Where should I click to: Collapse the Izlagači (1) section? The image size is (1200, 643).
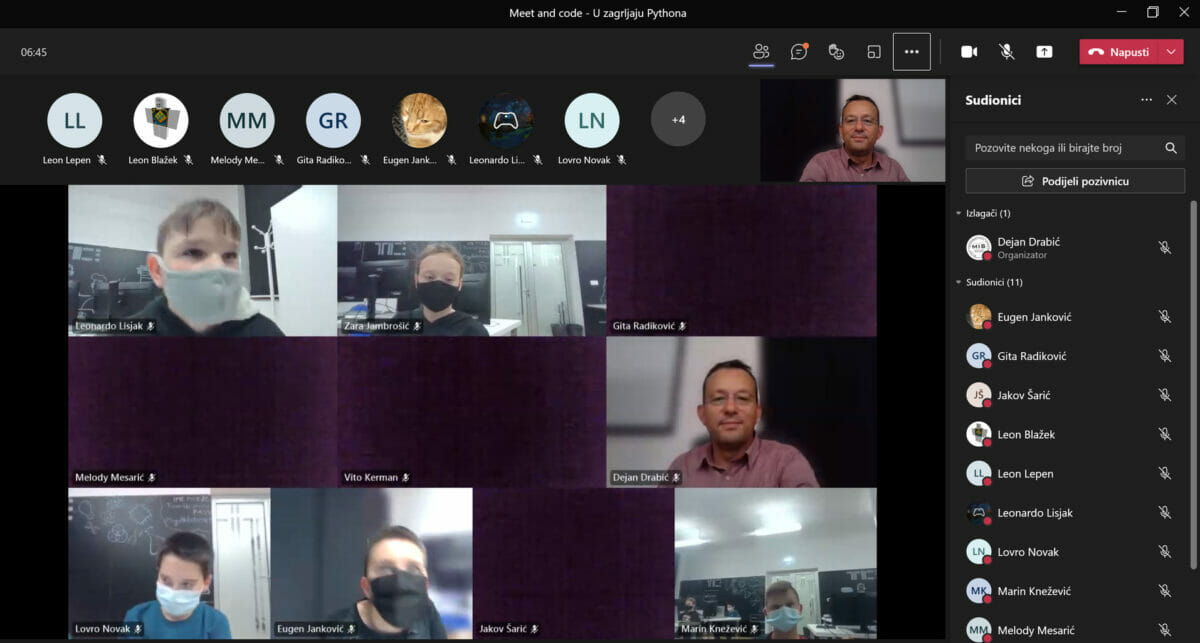coord(958,213)
